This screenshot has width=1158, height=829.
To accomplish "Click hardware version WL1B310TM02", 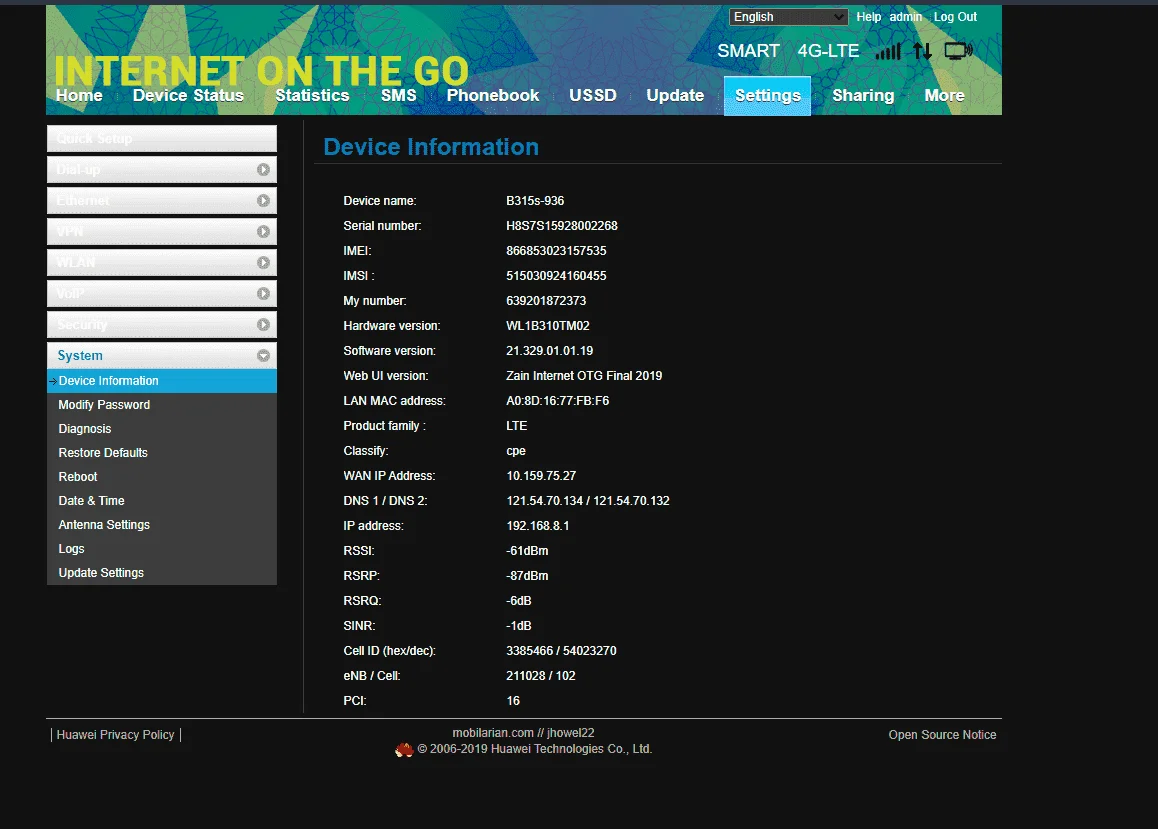I will [x=548, y=326].
